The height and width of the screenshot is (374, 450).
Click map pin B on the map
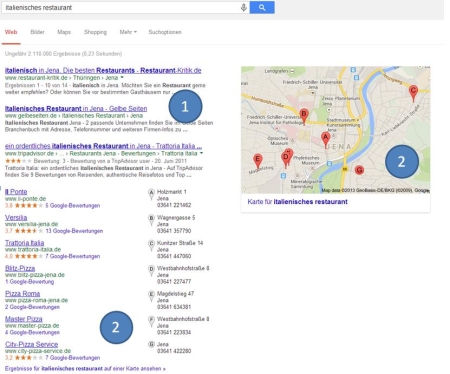pyautogui.click(x=304, y=116)
